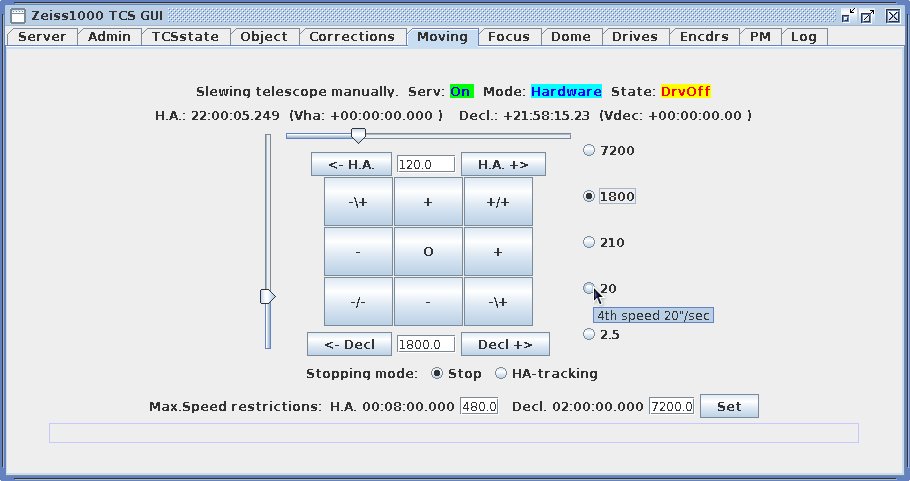Click the '-' button between '-\+' and '-/-'
Screen dimensions: 910x481
358,252
